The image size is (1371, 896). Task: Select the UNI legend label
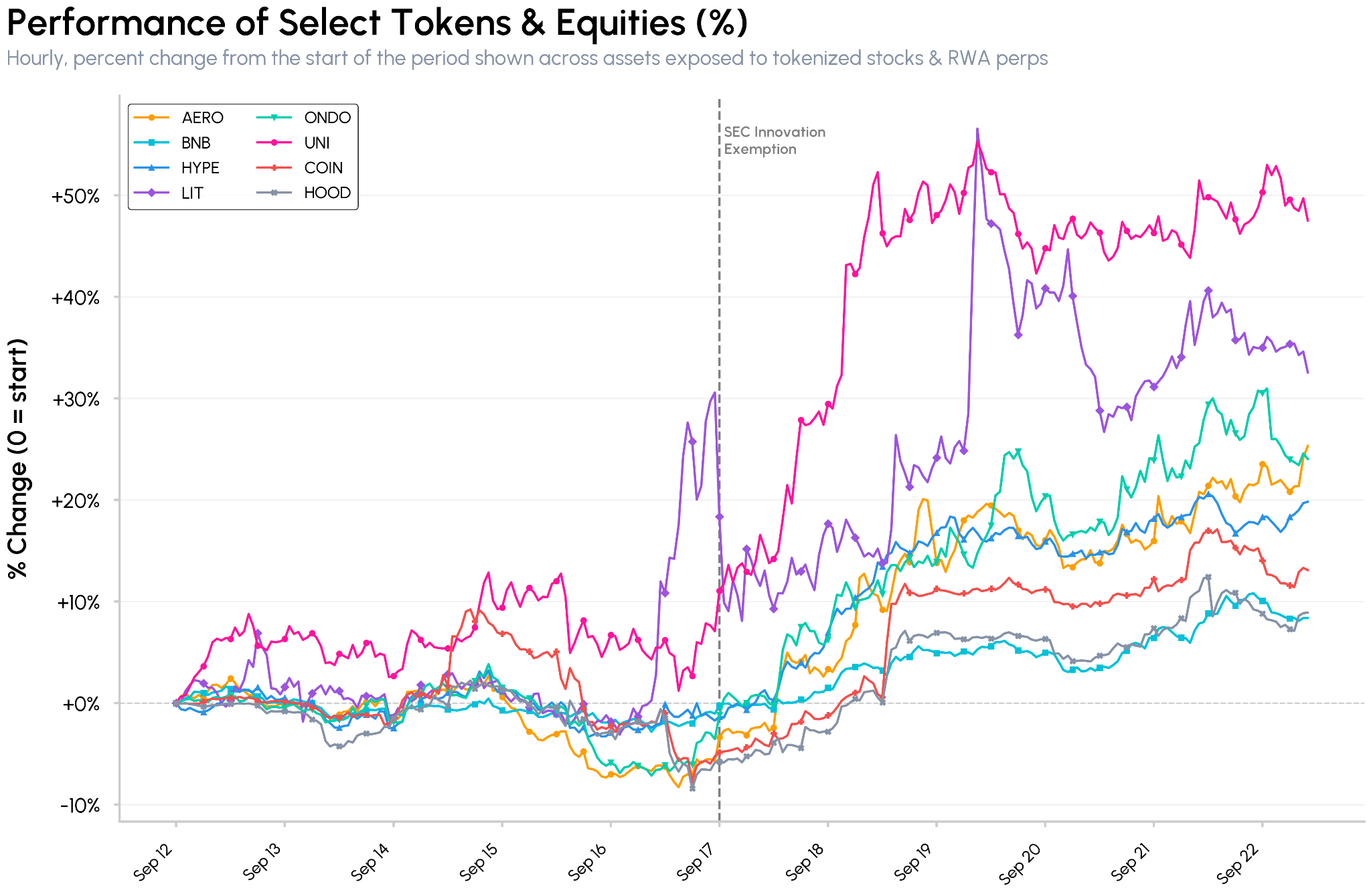tap(317, 143)
